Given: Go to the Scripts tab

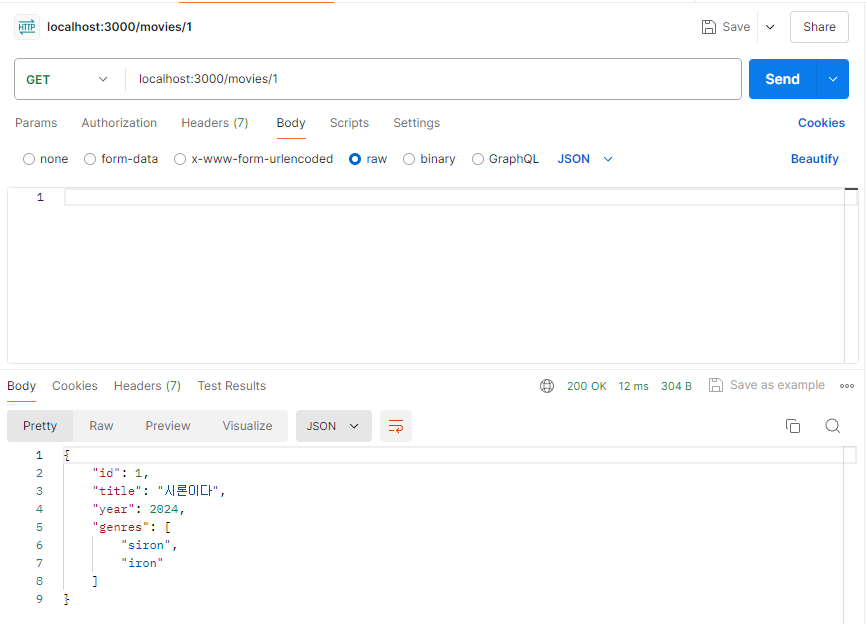Looking at the screenshot, I should coord(349,123).
